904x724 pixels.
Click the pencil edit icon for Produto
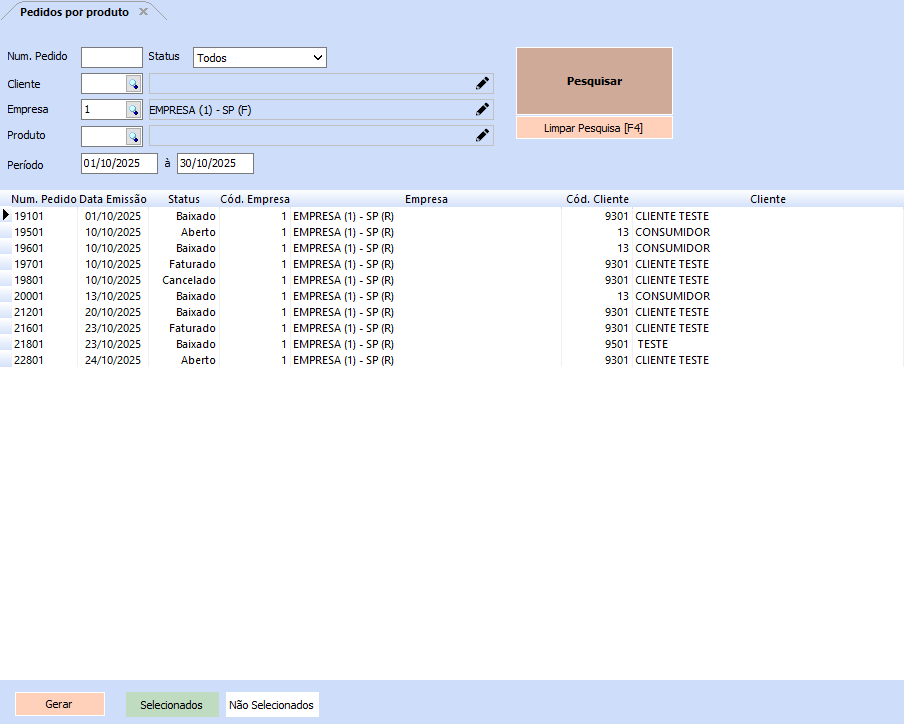(x=482, y=136)
